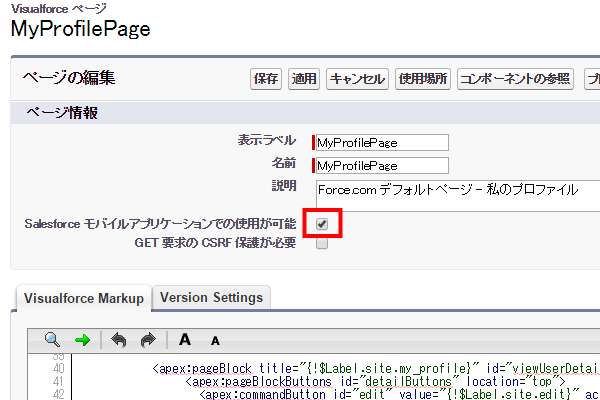Image resolution: width=600 pixels, height=400 pixels.
Task: Enable the GET request CSRF protection checkbox
Action: (322, 243)
